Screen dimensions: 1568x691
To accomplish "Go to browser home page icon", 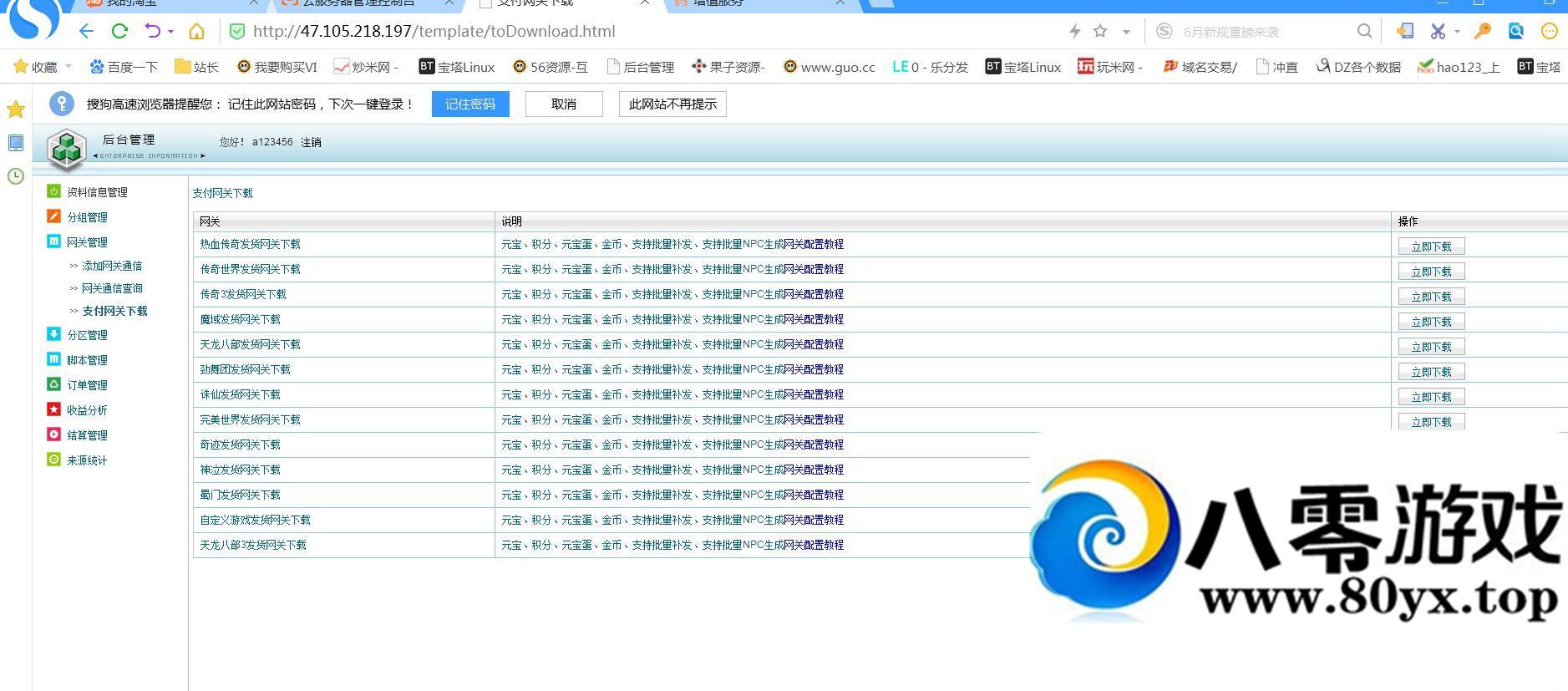I will coord(196,32).
